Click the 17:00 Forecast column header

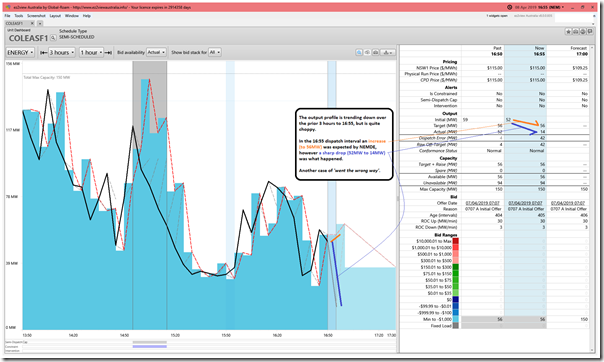pos(582,54)
